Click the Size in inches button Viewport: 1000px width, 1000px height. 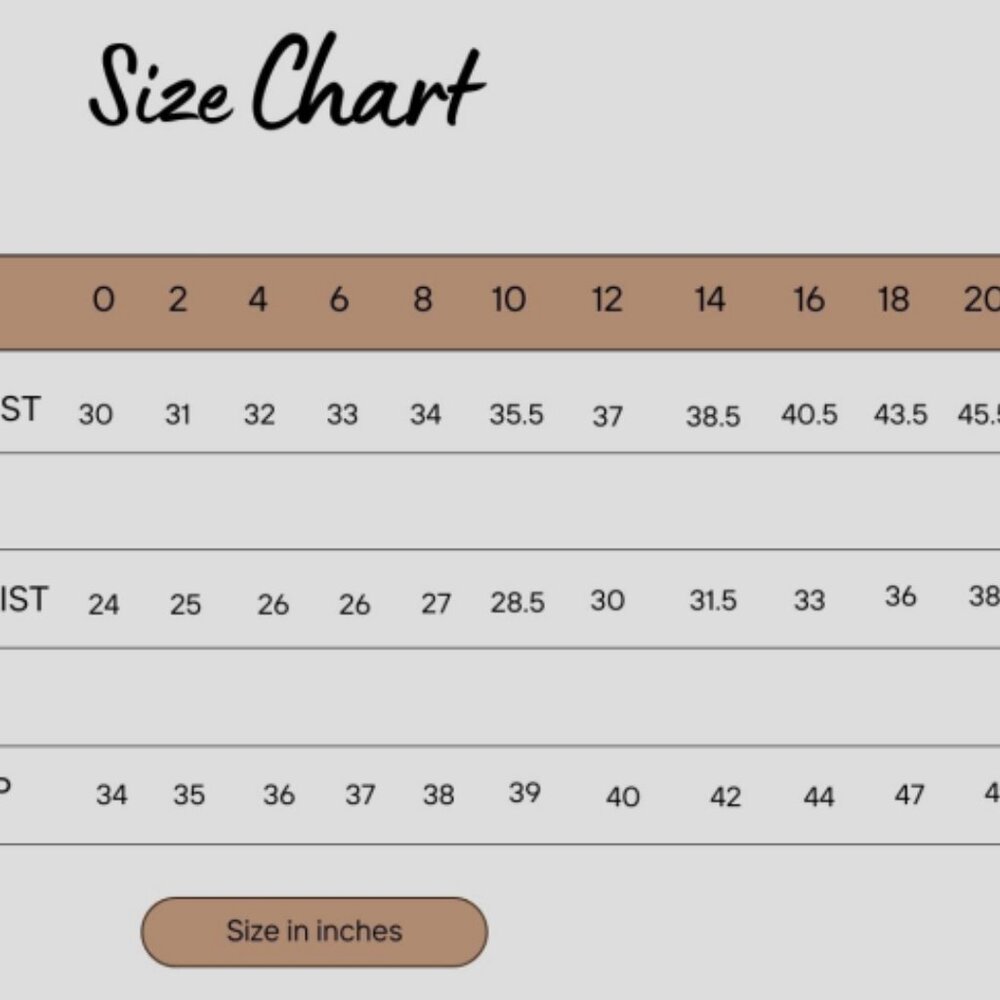pos(314,932)
